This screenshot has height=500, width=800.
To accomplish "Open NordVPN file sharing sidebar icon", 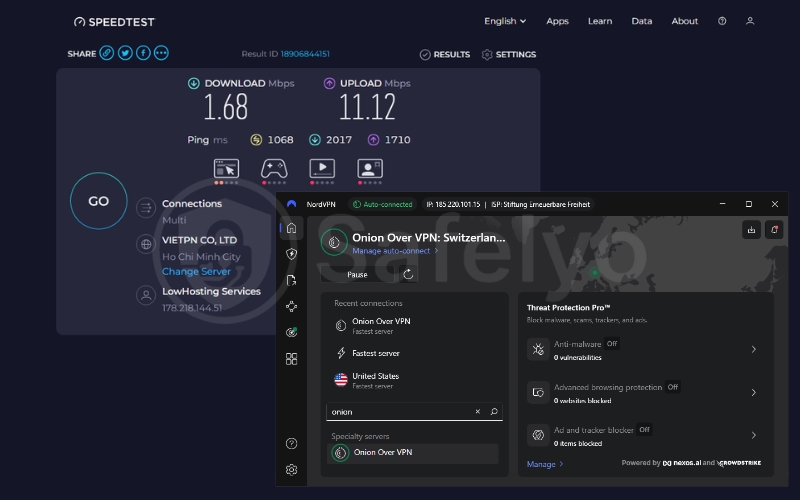I will click(291, 280).
